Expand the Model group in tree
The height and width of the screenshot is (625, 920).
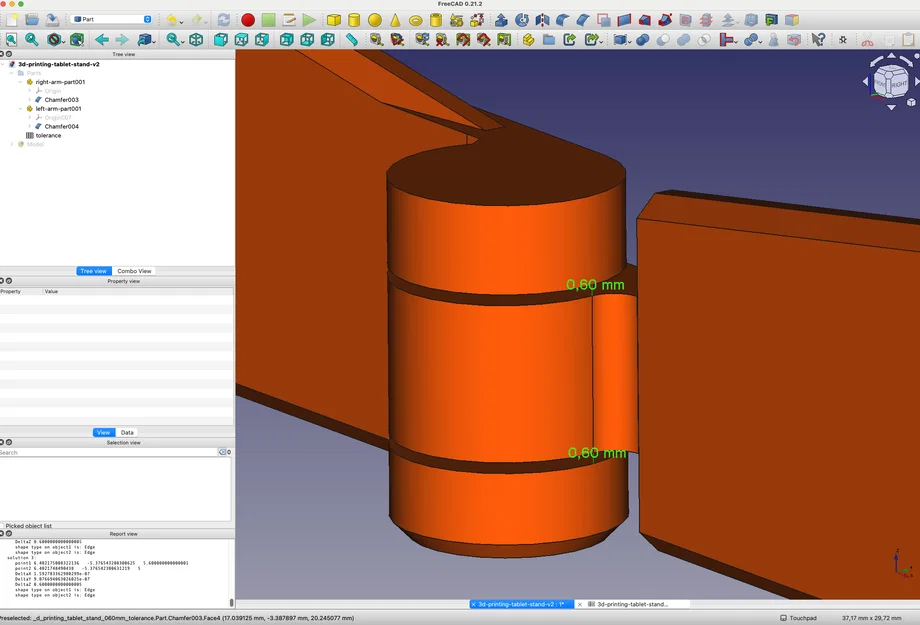[12, 144]
